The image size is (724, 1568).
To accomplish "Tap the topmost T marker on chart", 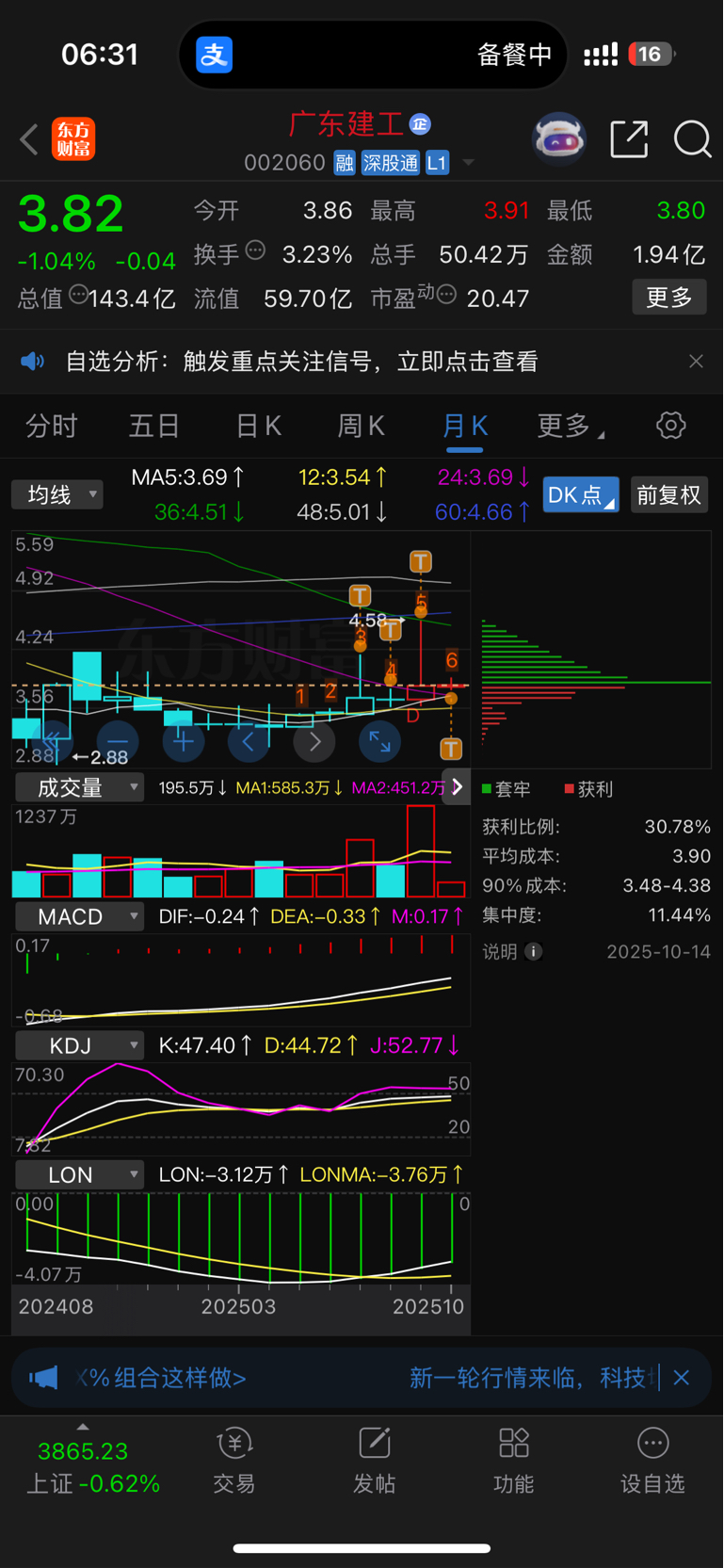I will 421,562.
